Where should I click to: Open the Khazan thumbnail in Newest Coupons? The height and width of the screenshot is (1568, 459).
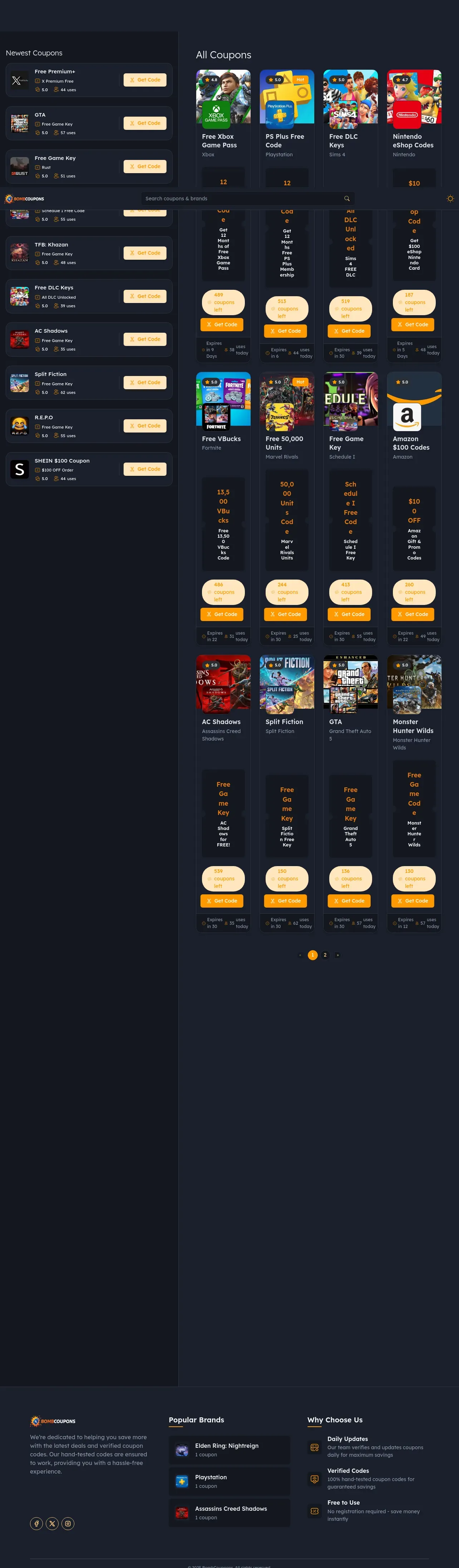[19, 253]
